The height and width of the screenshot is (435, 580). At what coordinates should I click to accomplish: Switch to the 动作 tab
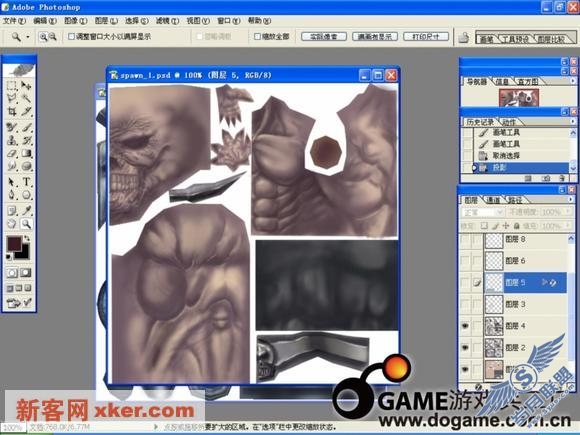(x=509, y=122)
